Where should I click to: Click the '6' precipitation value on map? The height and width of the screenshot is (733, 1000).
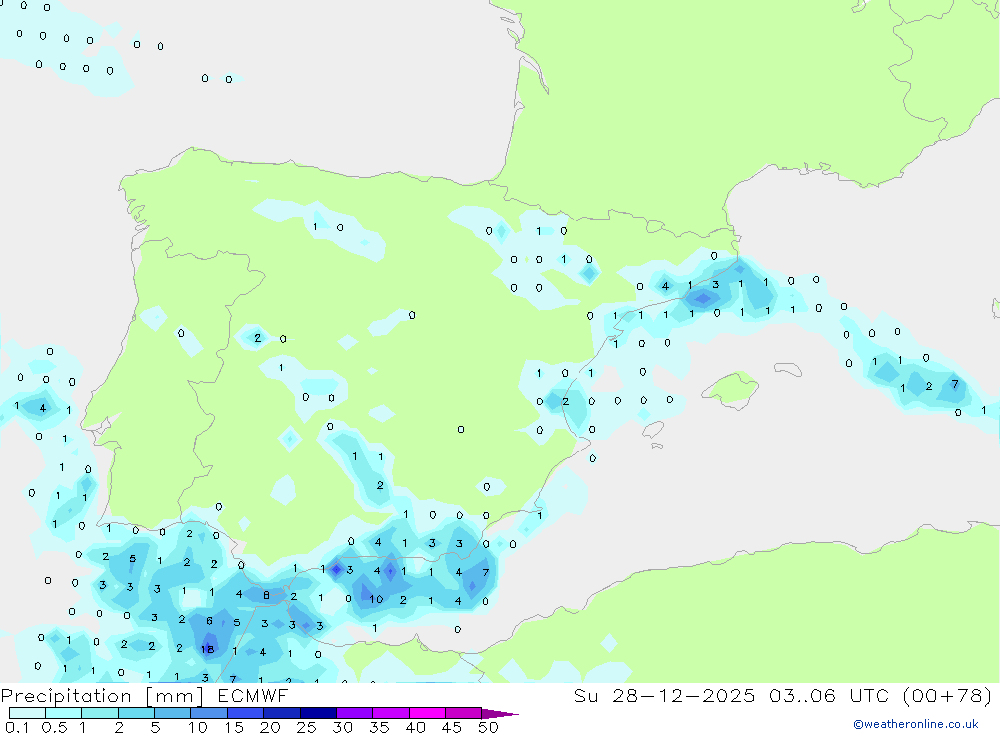coord(209,621)
